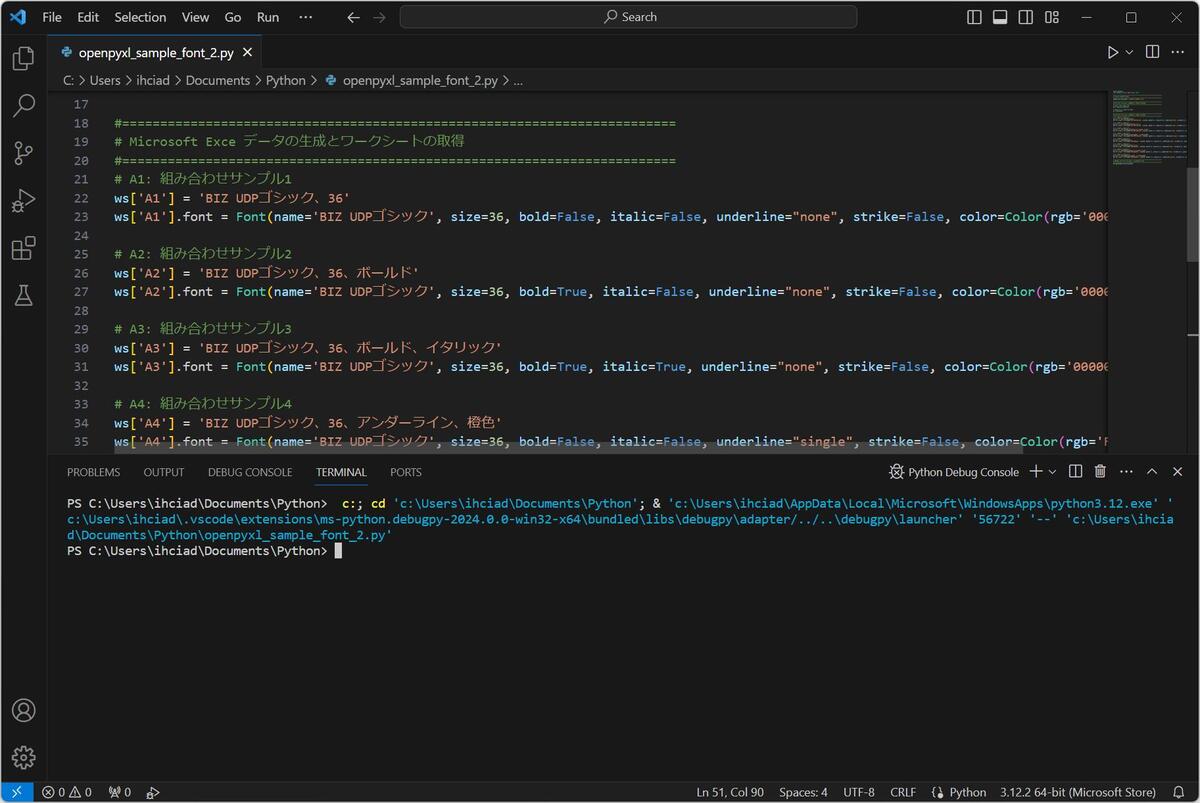1200x803 pixels.
Task: Change indentation via Spaces: 4
Action: pos(803,792)
